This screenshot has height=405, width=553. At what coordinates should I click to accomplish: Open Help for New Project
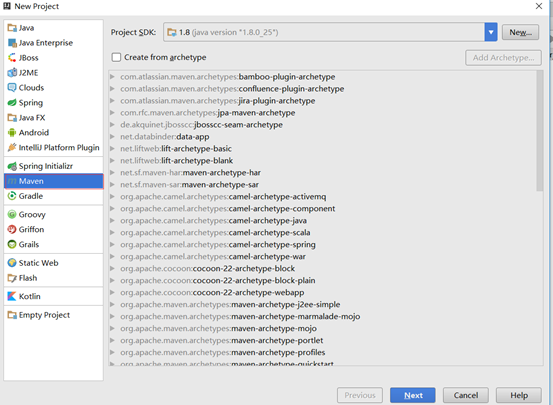(519, 395)
